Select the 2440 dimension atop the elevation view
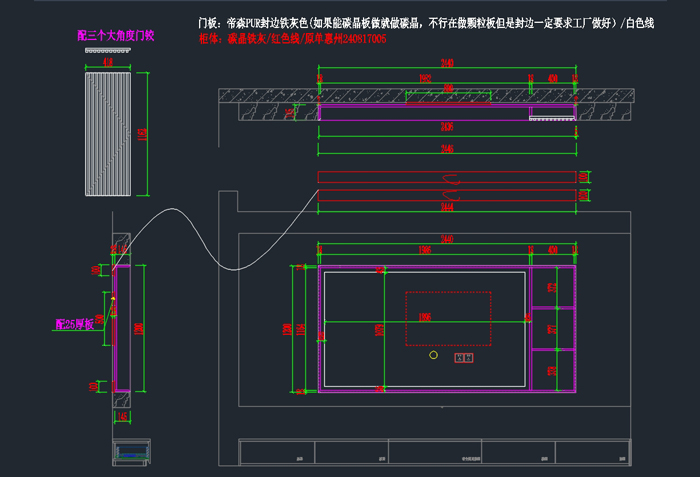 (x=447, y=239)
